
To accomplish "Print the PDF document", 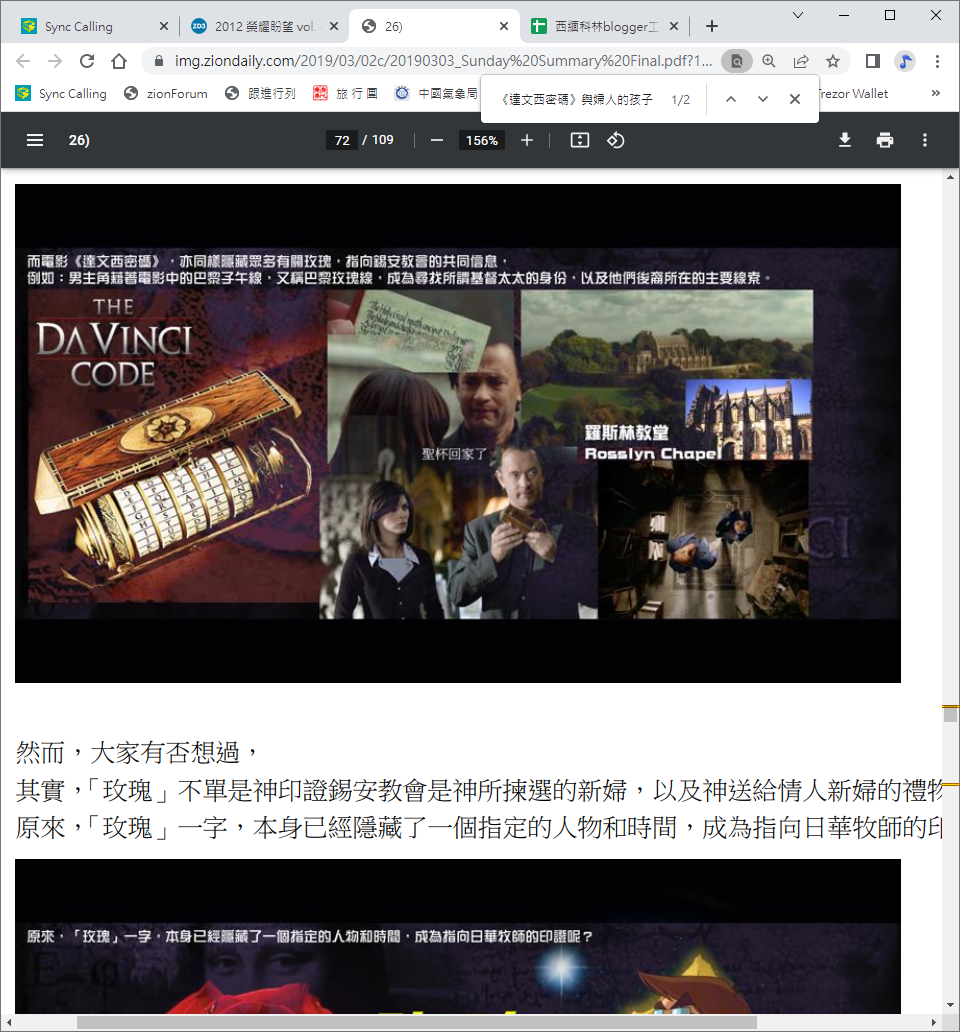I will tap(885, 140).
